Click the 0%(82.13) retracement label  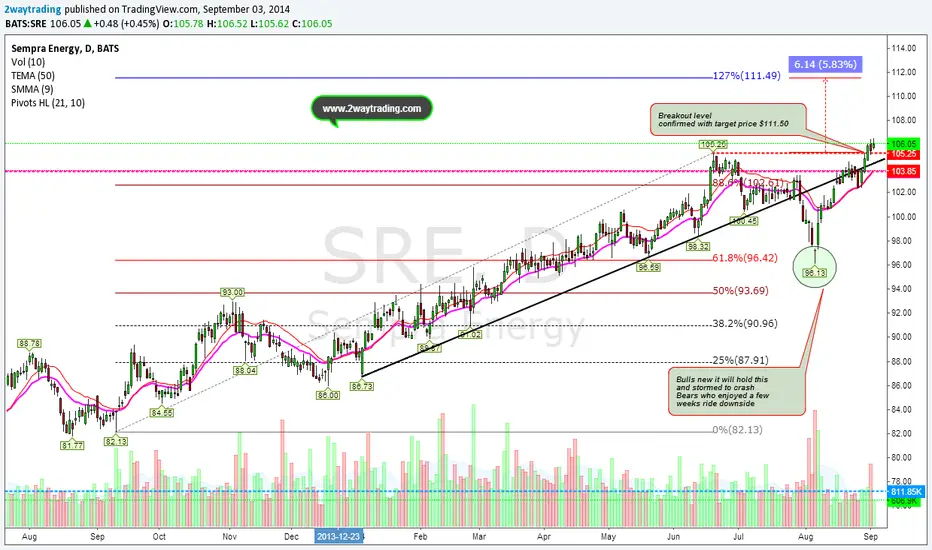(x=738, y=429)
